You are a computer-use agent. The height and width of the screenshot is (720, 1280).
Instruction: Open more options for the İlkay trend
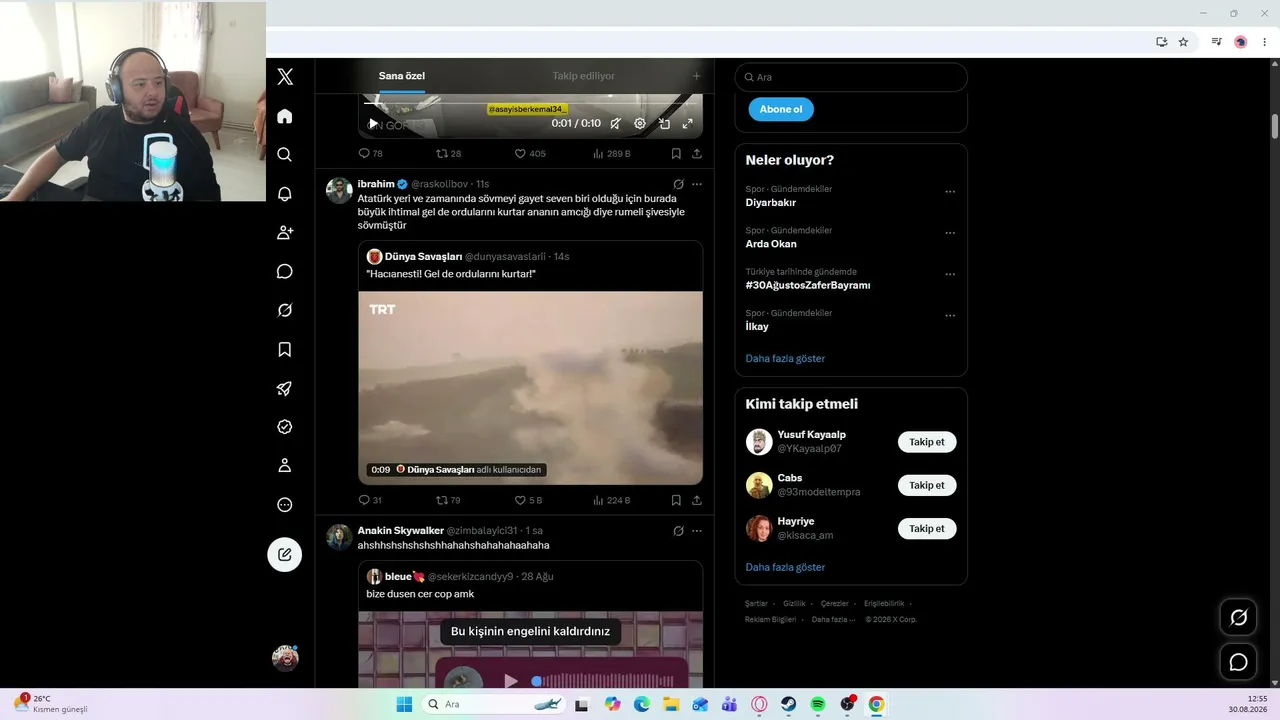point(950,316)
